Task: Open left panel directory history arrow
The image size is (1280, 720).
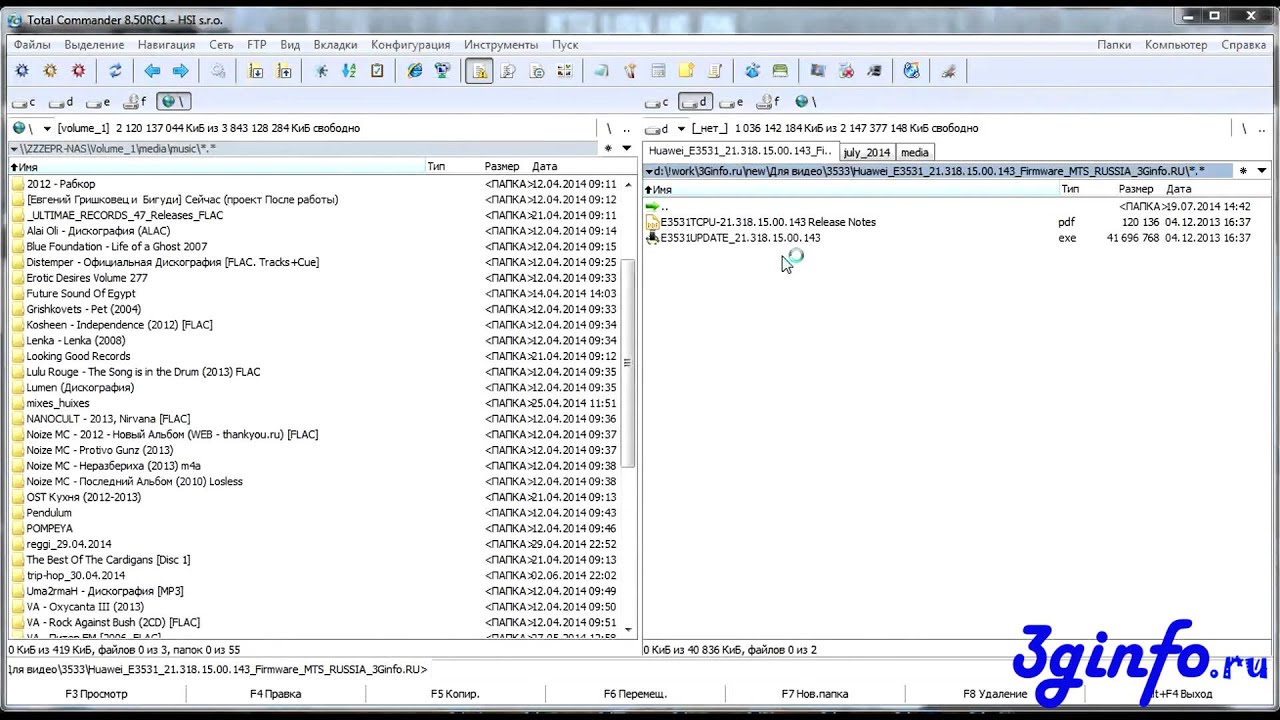Action: tap(627, 148)
